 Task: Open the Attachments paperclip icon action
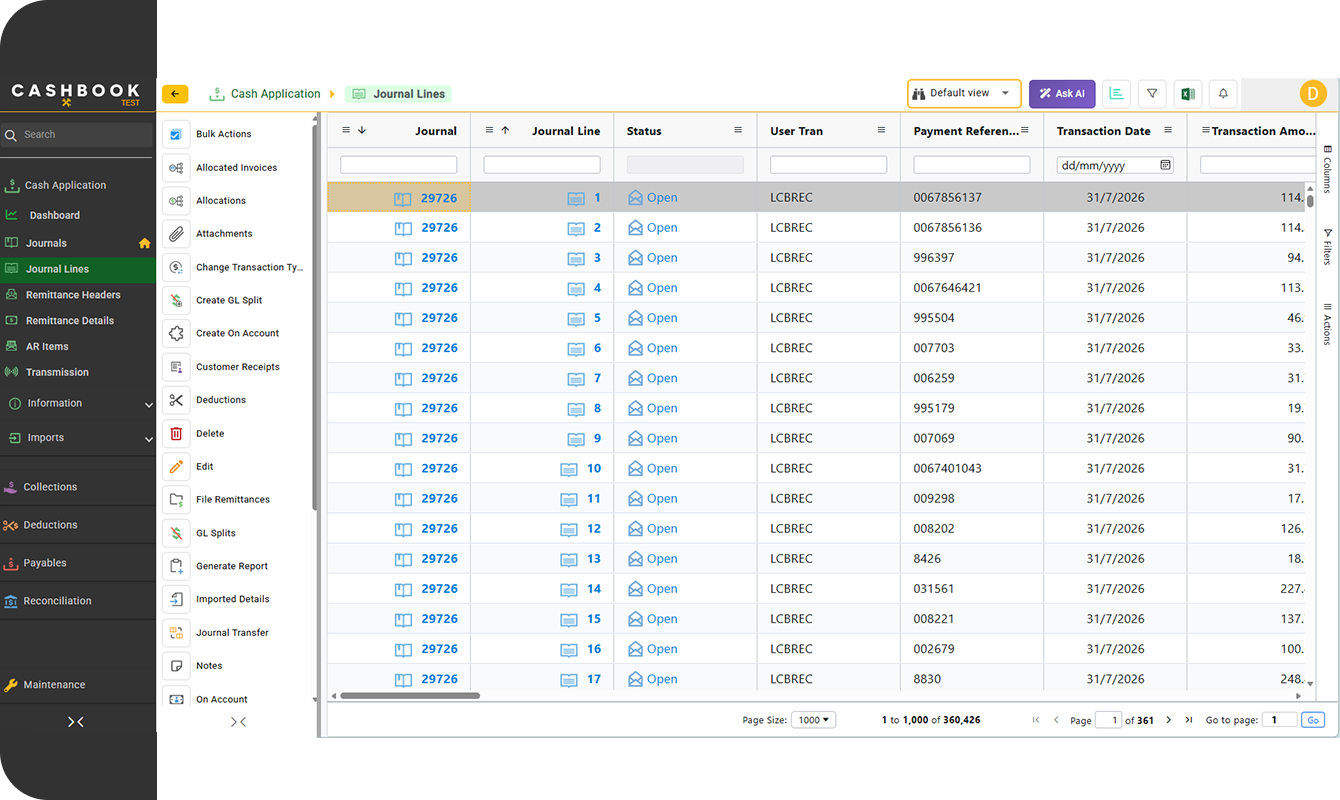click(176, 234)
